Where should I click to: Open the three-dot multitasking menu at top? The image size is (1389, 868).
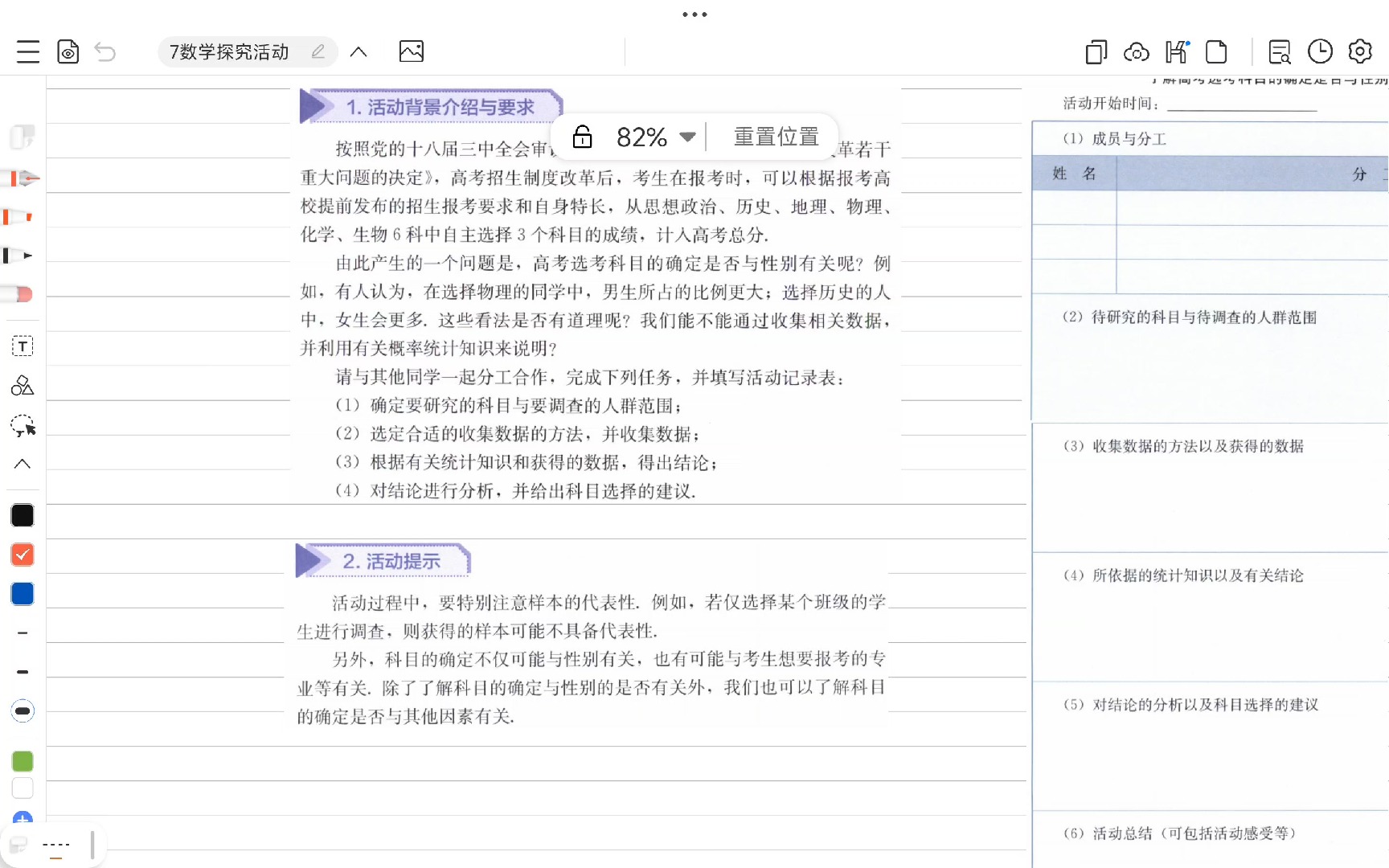click(694, 14)
